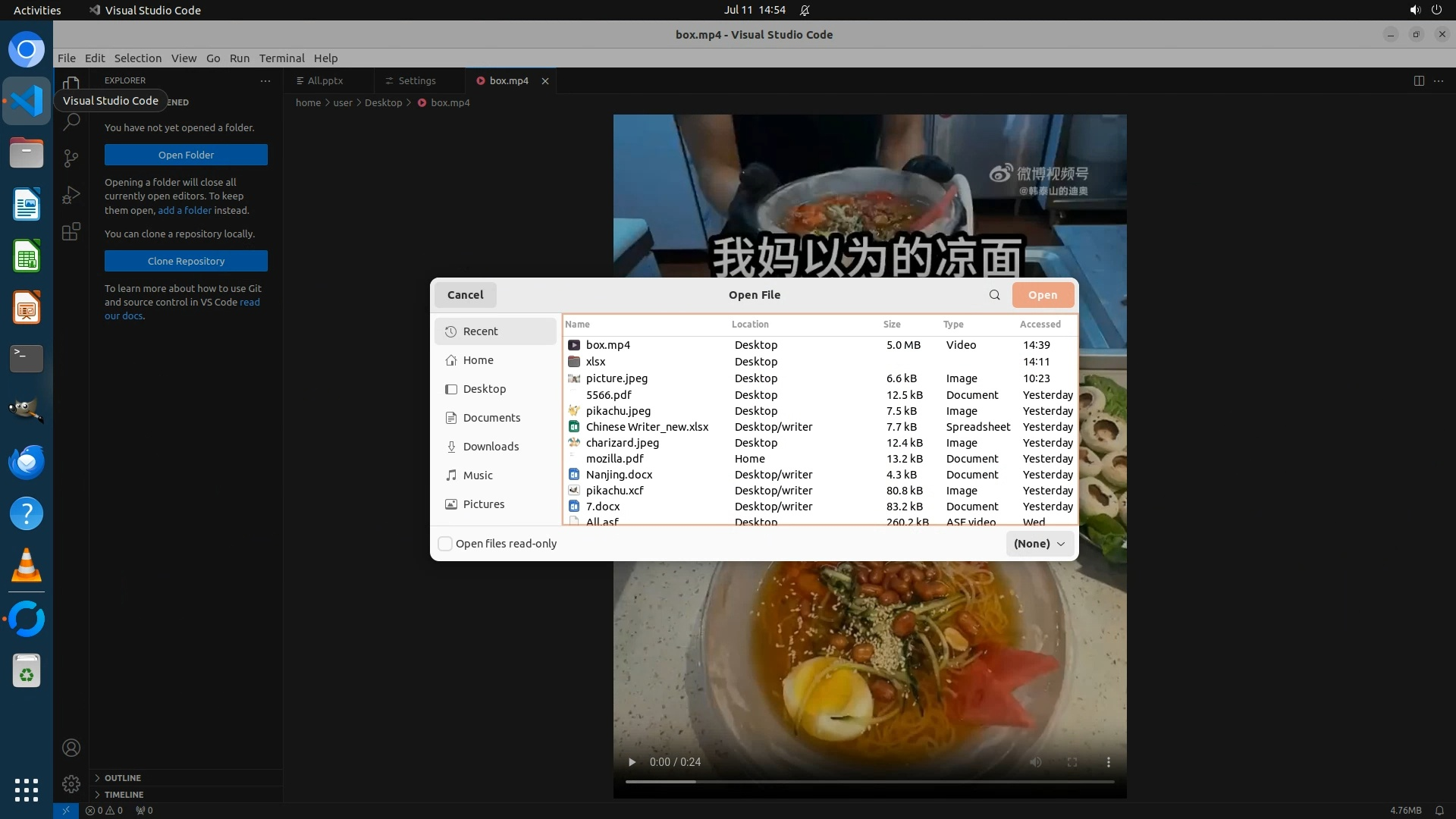Expand the TIMELINE section
The height and width of the screenshot is (819, 1456).
tap(124, 795)
